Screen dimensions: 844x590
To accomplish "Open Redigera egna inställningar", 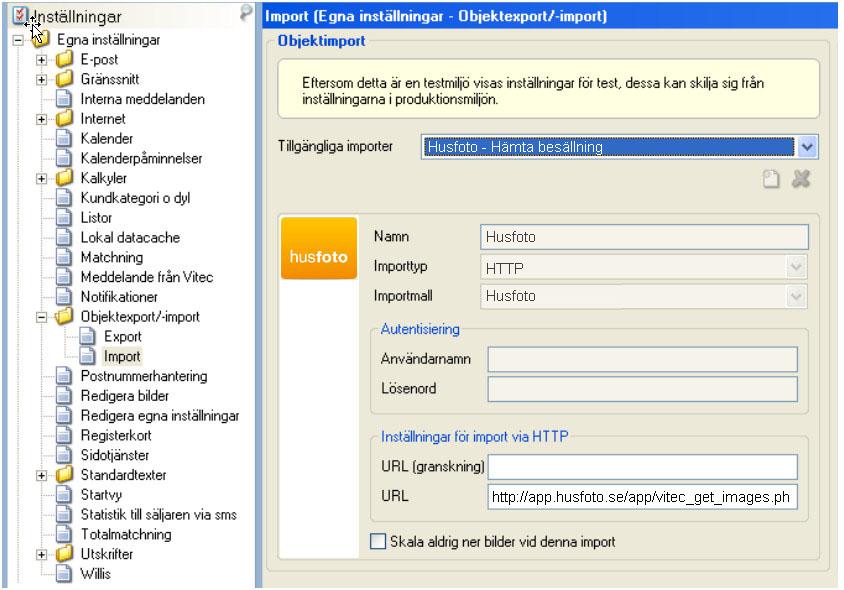I will (160, 416).
